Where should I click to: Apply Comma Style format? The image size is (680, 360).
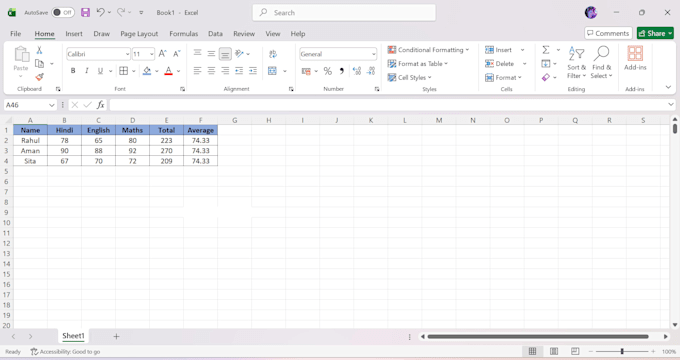coord(342,71)
